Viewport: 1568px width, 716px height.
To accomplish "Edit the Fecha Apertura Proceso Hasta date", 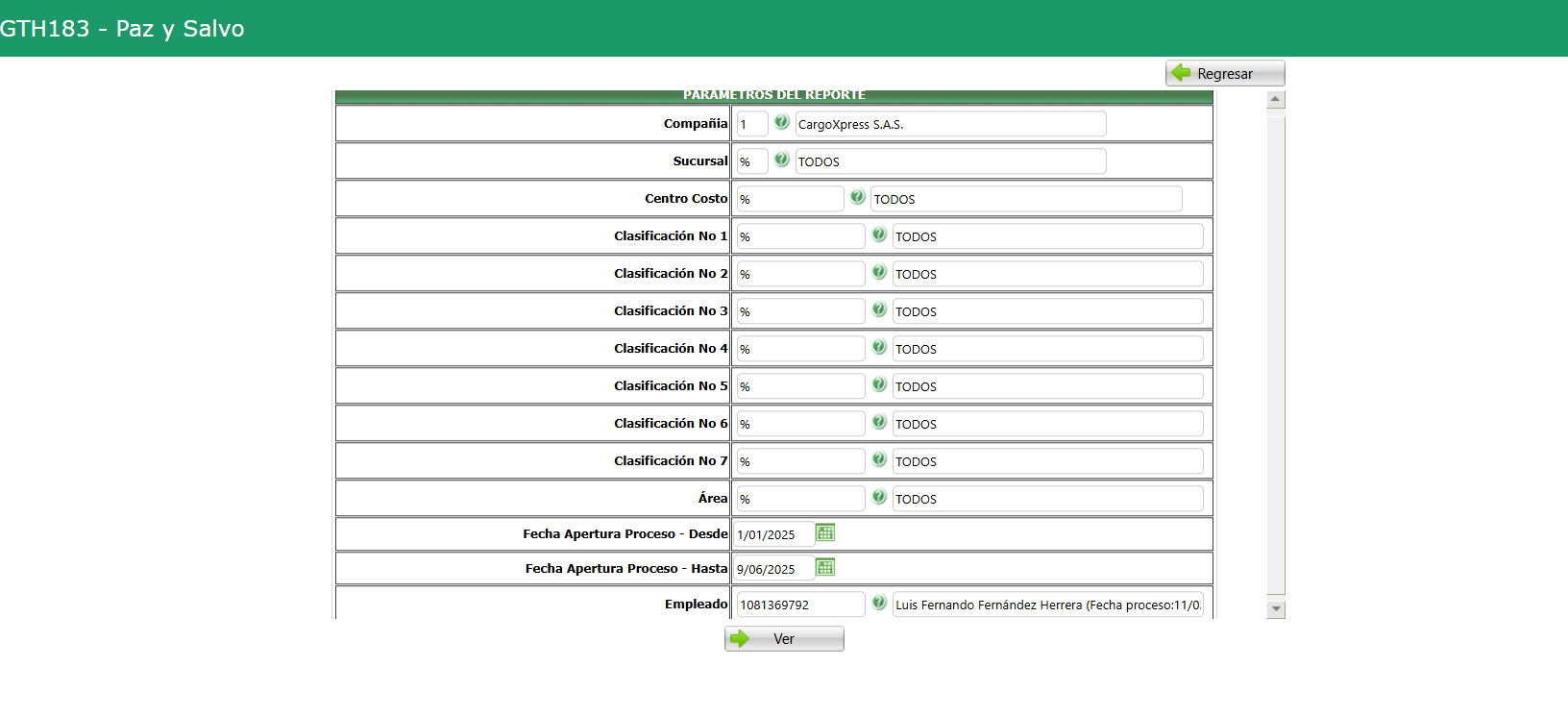I will click(773, 569).
